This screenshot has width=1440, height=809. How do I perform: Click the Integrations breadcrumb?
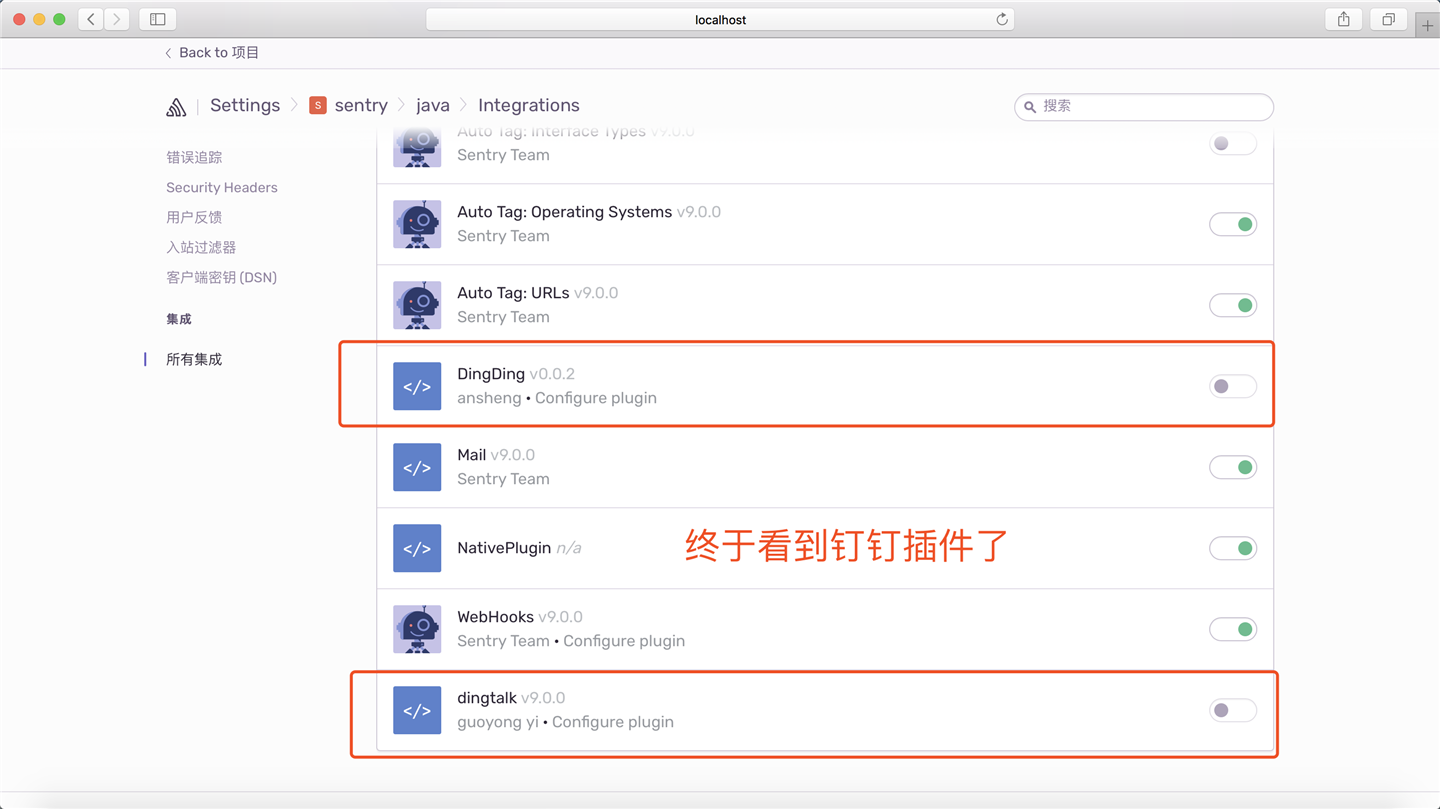pyautogui.click(x=529, y=105)
